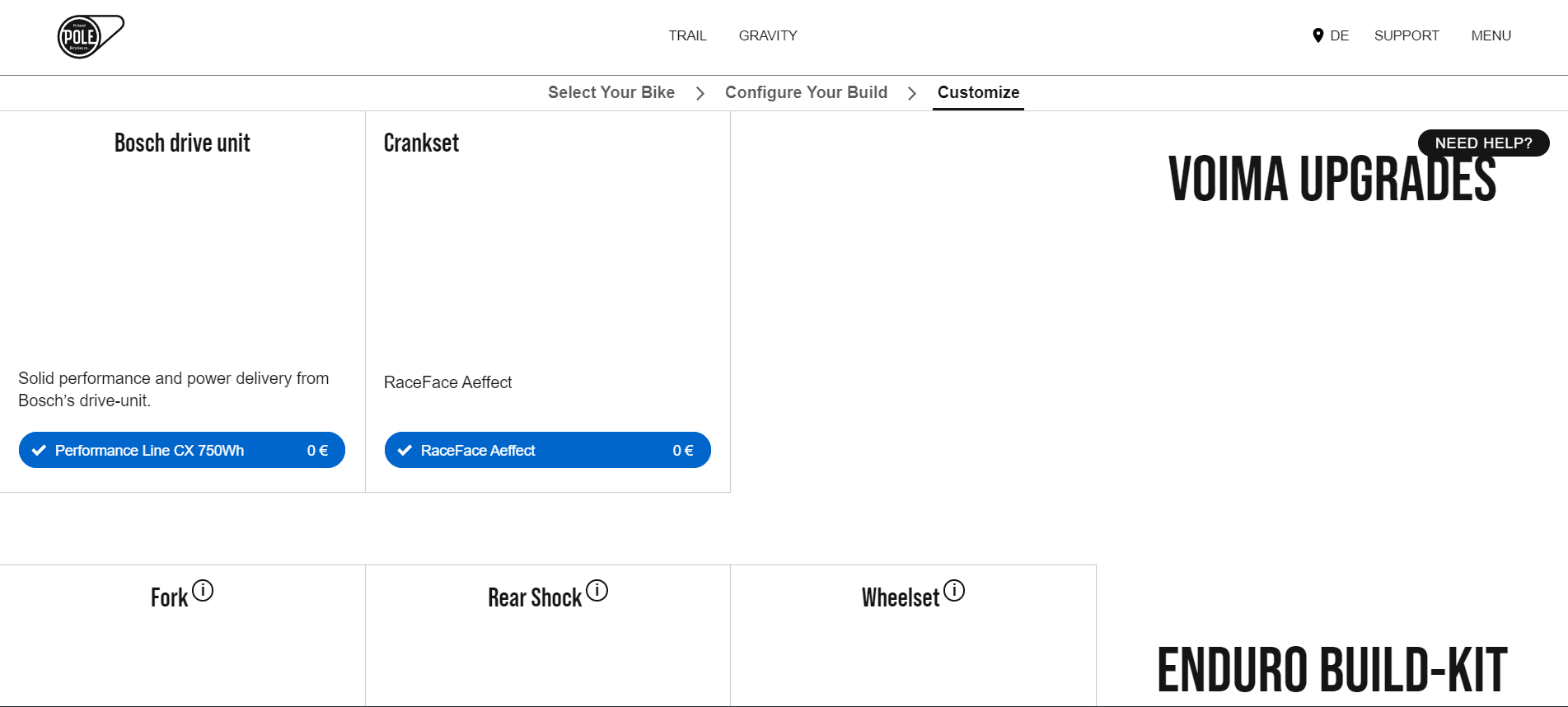The width and height of the screenshot is (1568, 707).
Task: Open Rear Shock info icon
Action: (x=597, y=590)
